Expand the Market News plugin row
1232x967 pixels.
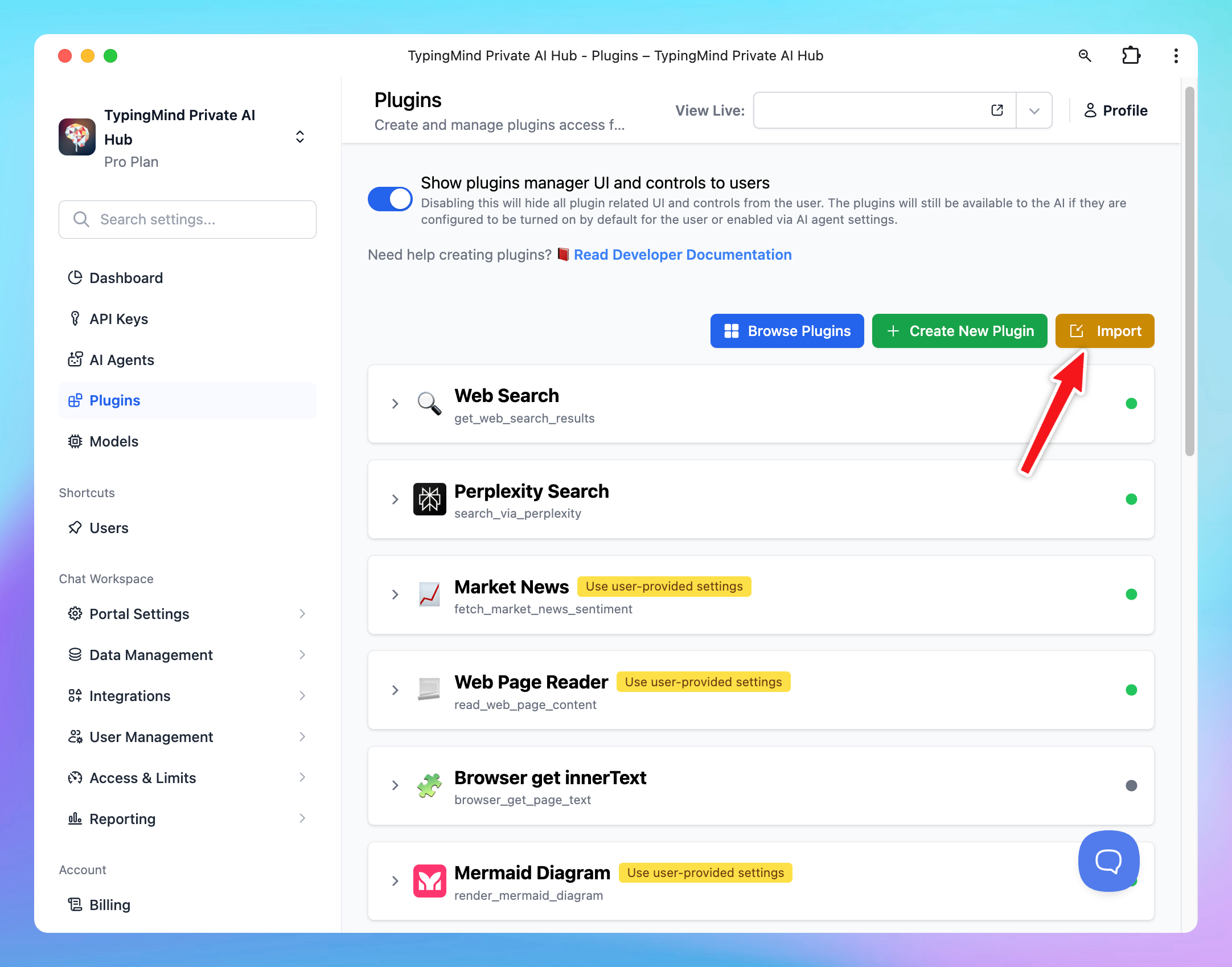click(x=395, y=595)
